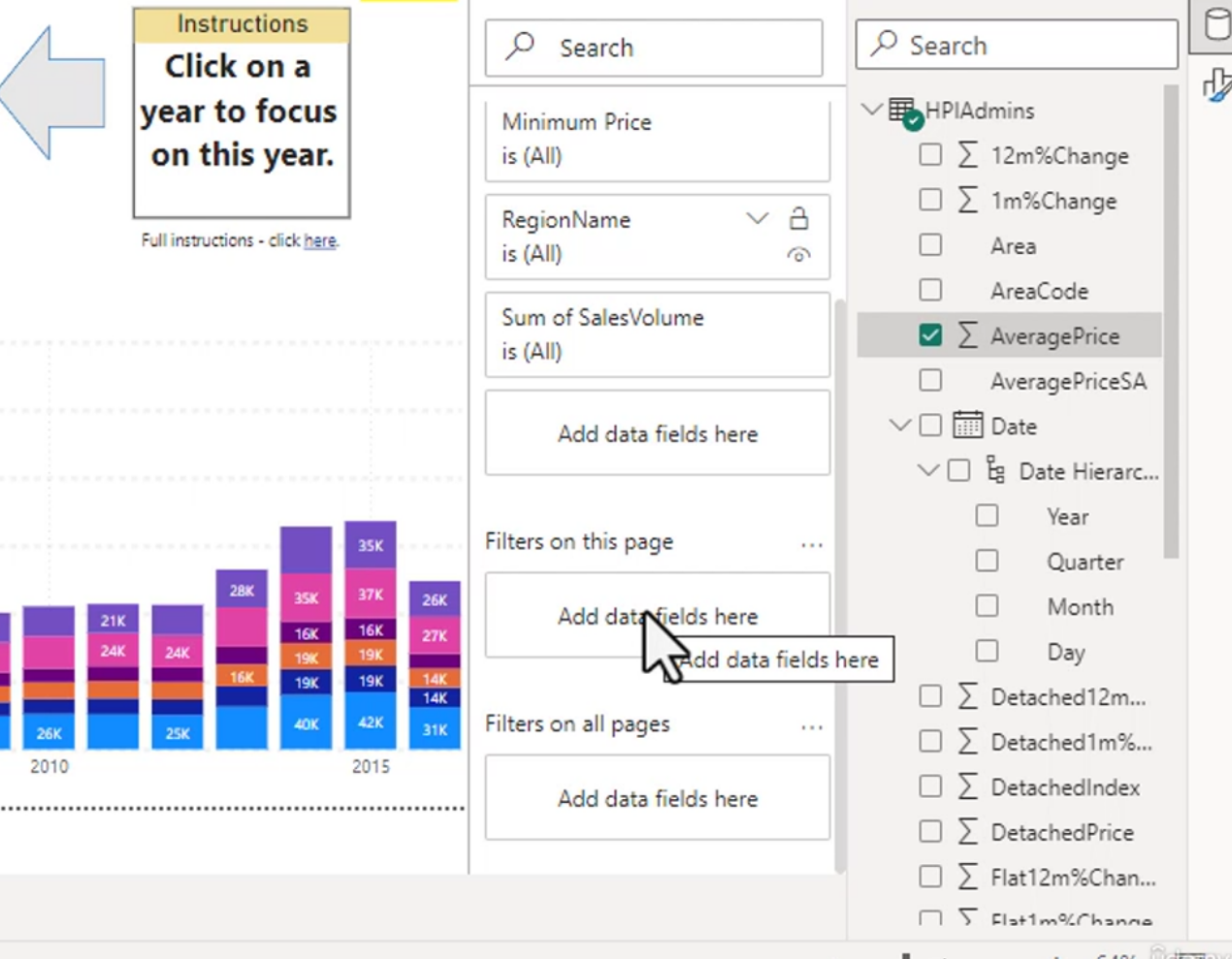Expand the RegionName filter card chevron

pos(757,218)
